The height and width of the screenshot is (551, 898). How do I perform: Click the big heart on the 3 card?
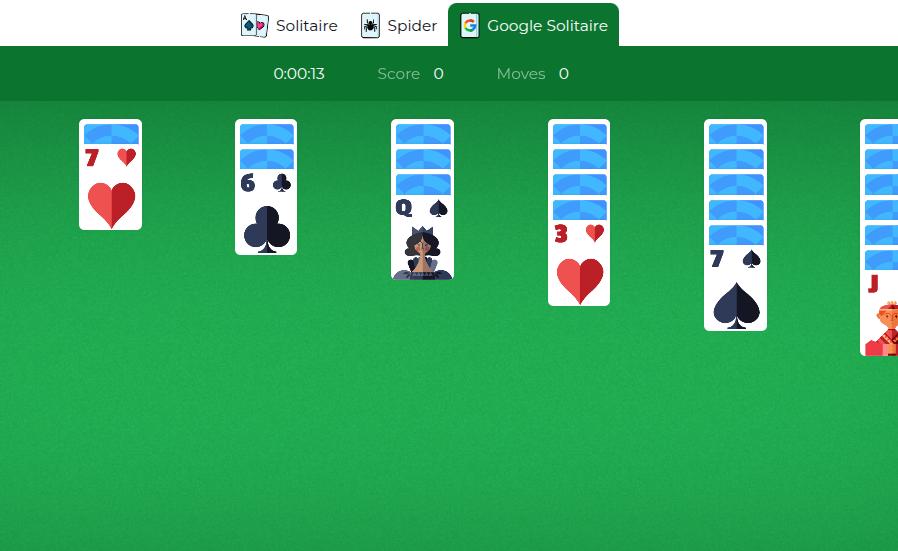point(580,281)
